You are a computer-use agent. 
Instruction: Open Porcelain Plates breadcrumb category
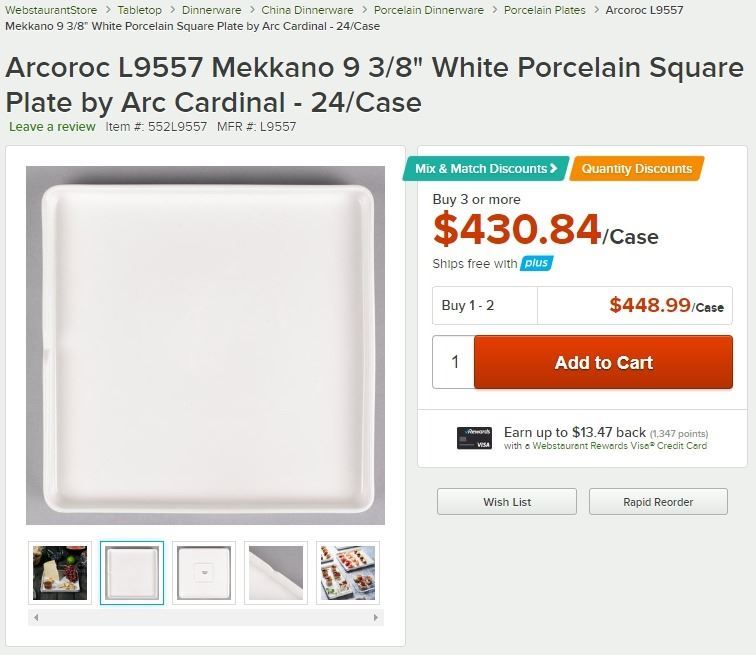click(x=545, y=10)
